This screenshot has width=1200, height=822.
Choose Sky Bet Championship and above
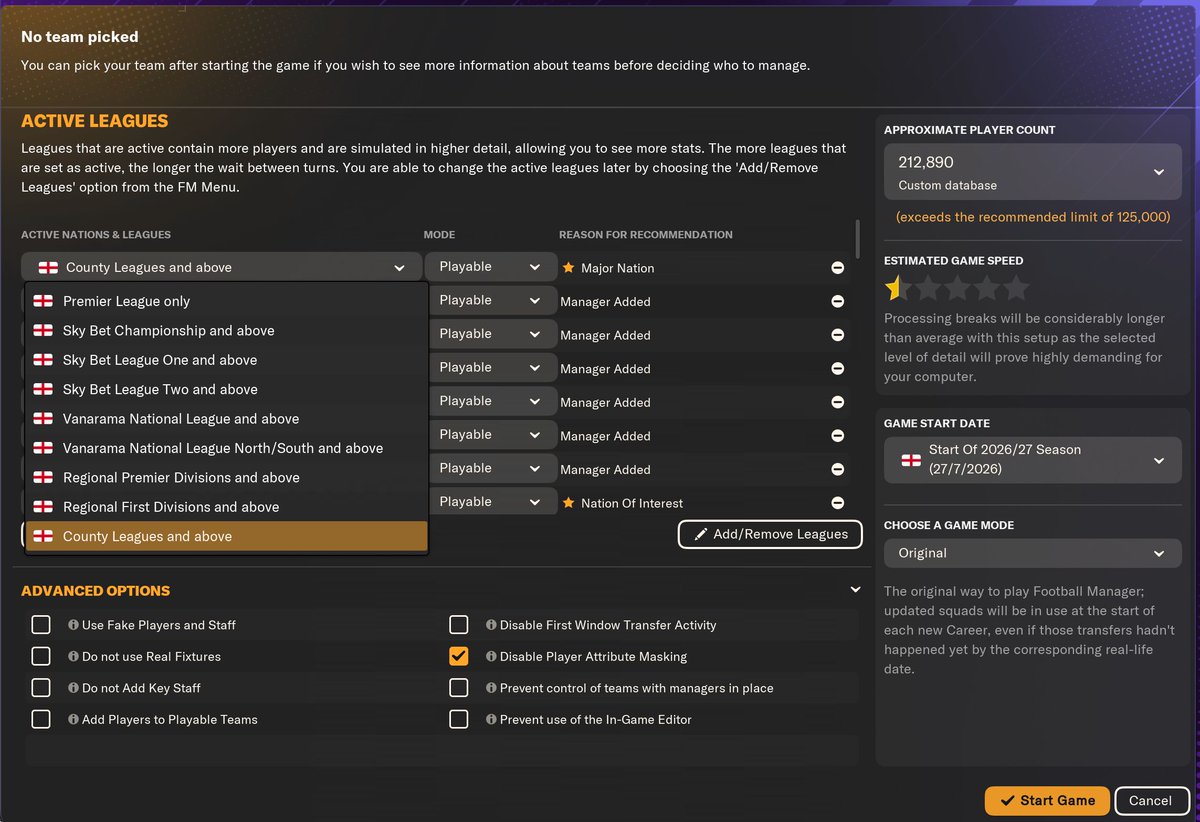[x=227, y=331]
